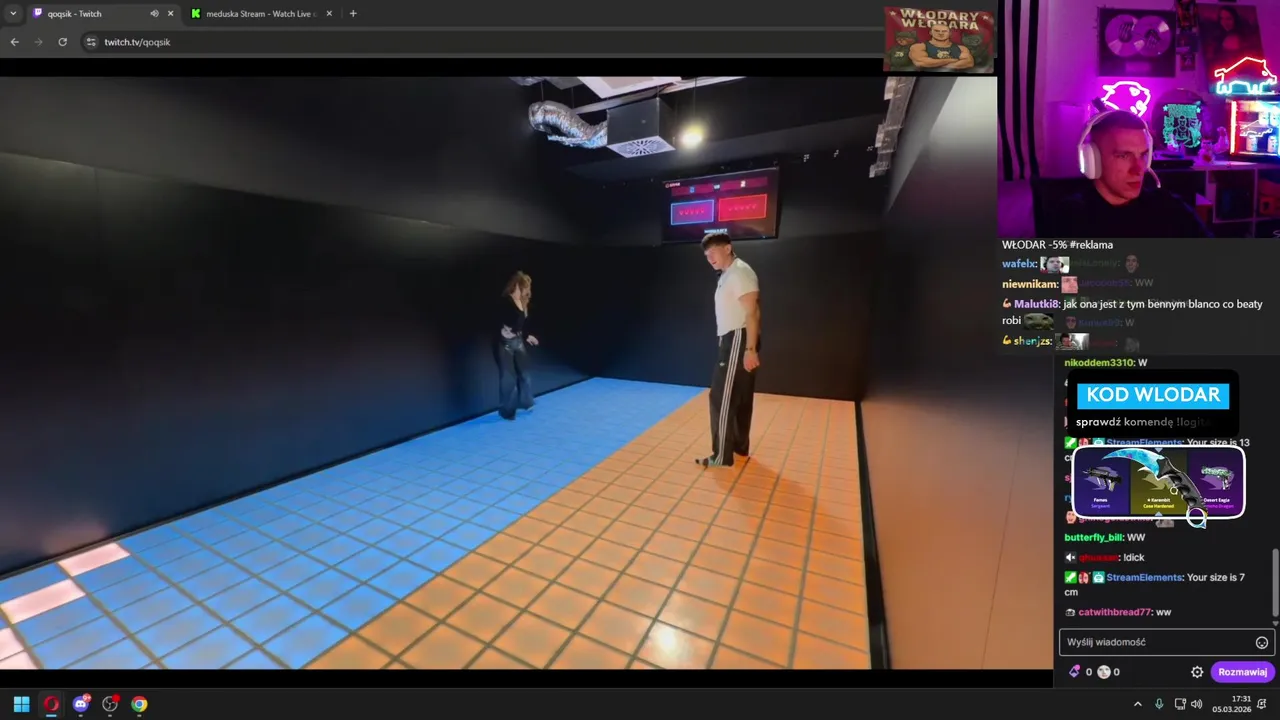Open the Windows Start menu
Viewport: 1280px width, 720px height.
pyautogui.click(x=21, y=704)
